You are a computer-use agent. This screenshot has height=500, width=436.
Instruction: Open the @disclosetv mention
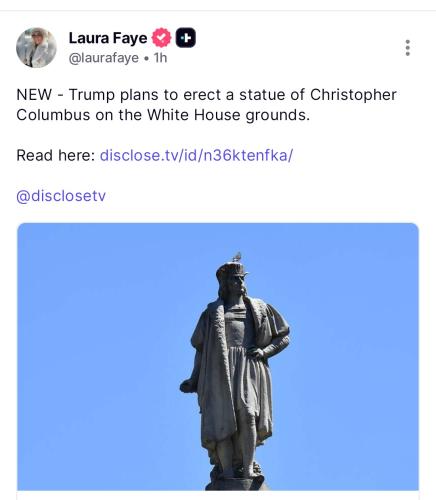[x=61, y=196]
